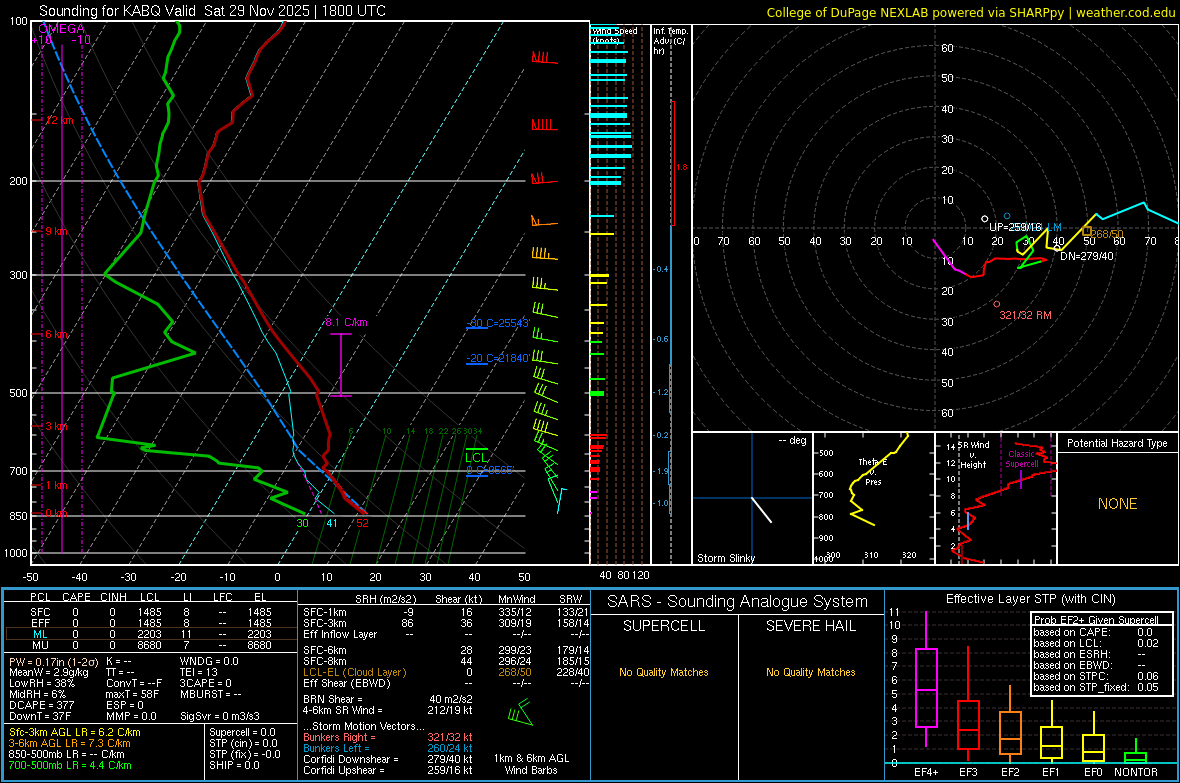Select the 9 km height marker
The width and height of the screenshot is (1180, 783).
(56, 231)
